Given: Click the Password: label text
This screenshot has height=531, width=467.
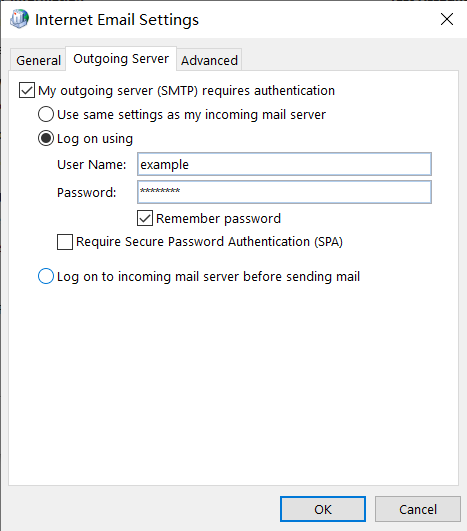Looking at the screenshot, I should (86, 192).
